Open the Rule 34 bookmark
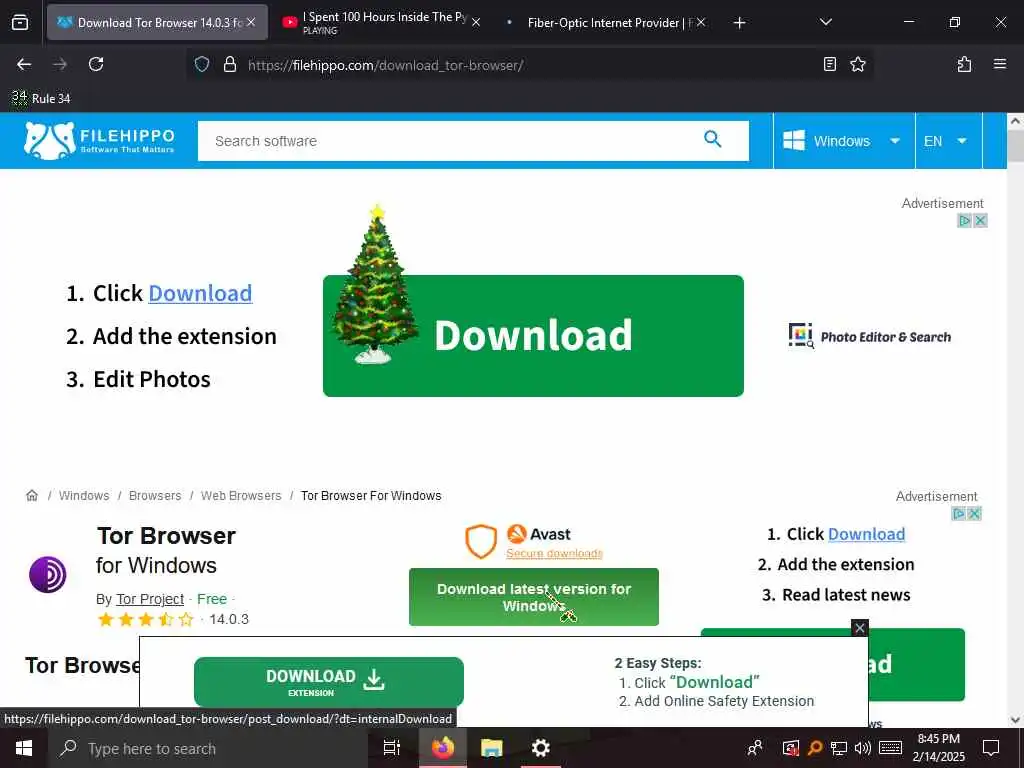The image size is (1024, 768). tap(41, 99)
